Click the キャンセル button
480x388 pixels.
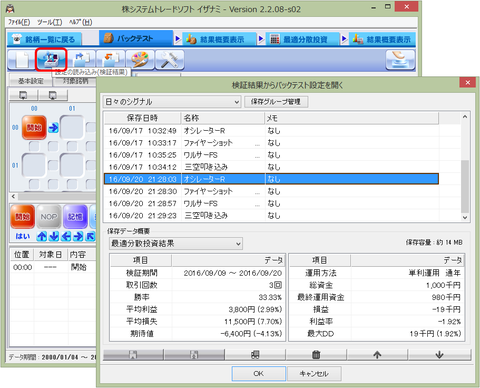pyautogui.click(x=314, y=374)
